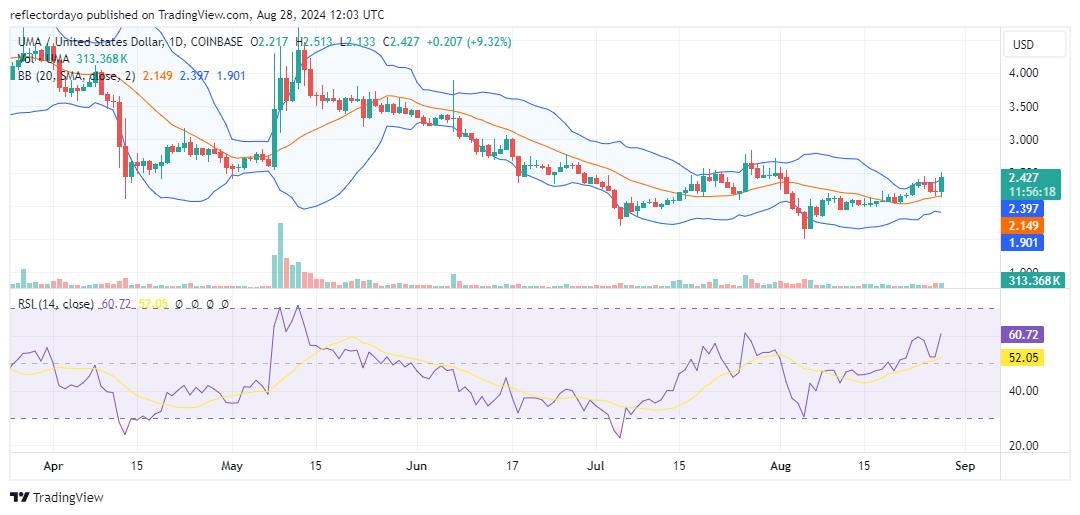The height and width of the screenshot is (515, 1080).
Task: Click the RSI value label 60.72
Action: [1024, 335]
